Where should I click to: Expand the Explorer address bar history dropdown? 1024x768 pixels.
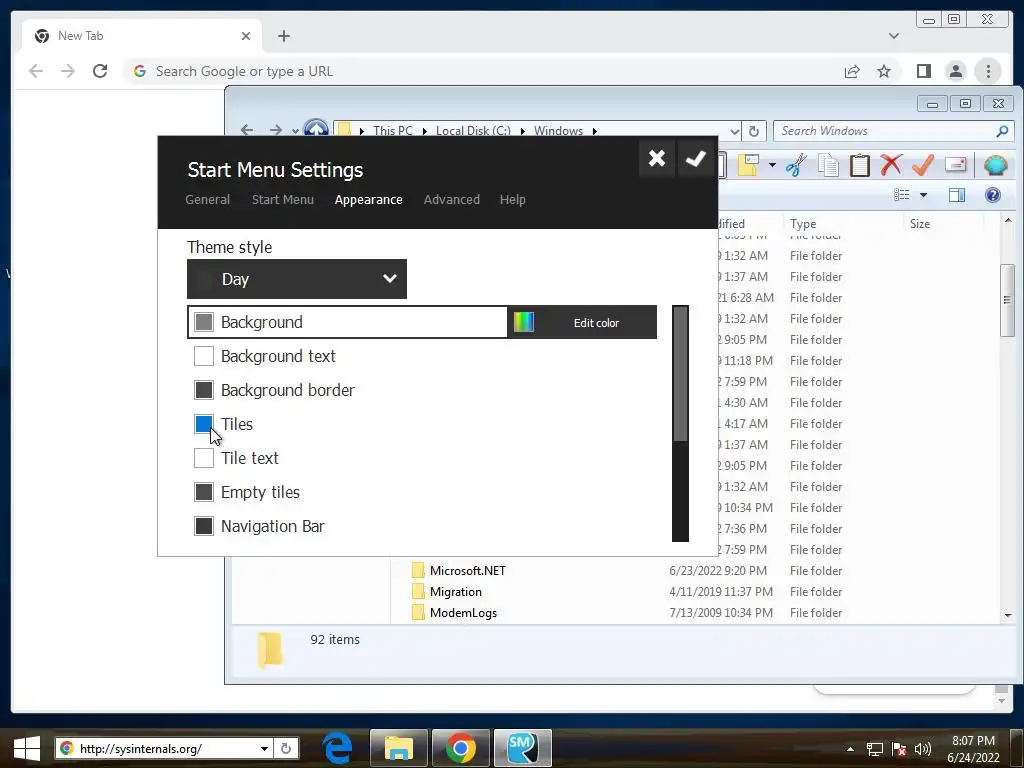(735, 131)
